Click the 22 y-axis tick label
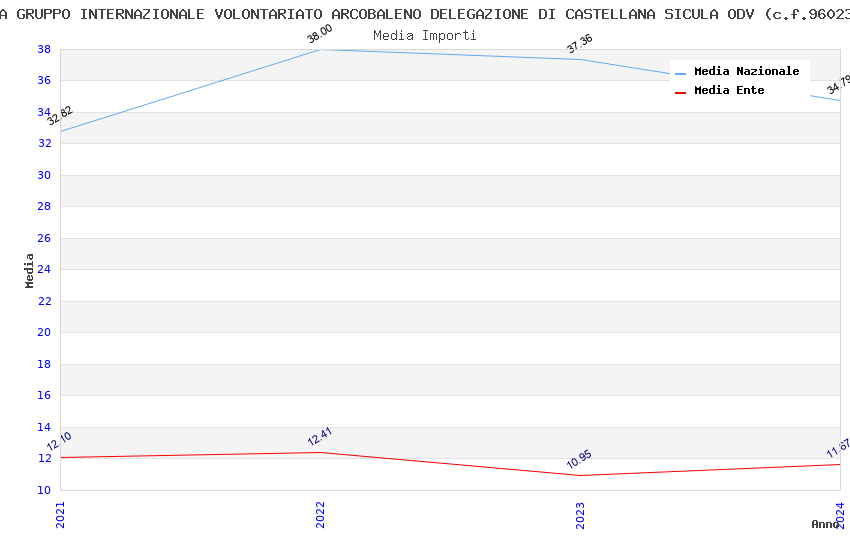This screenshot has height=550, width=850. coord(44,301)
